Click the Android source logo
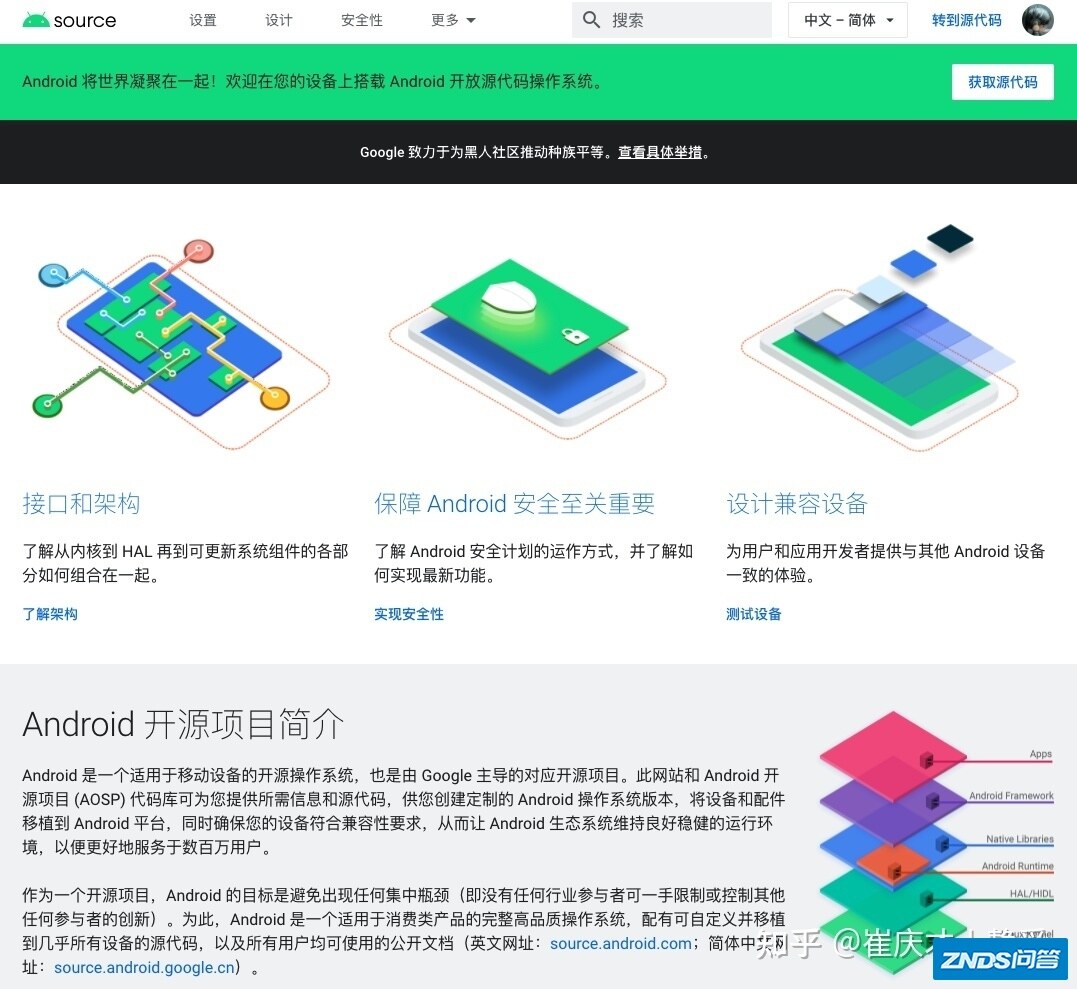The image size is (1077, 989). pyautogui.click(x=69, y=20)
